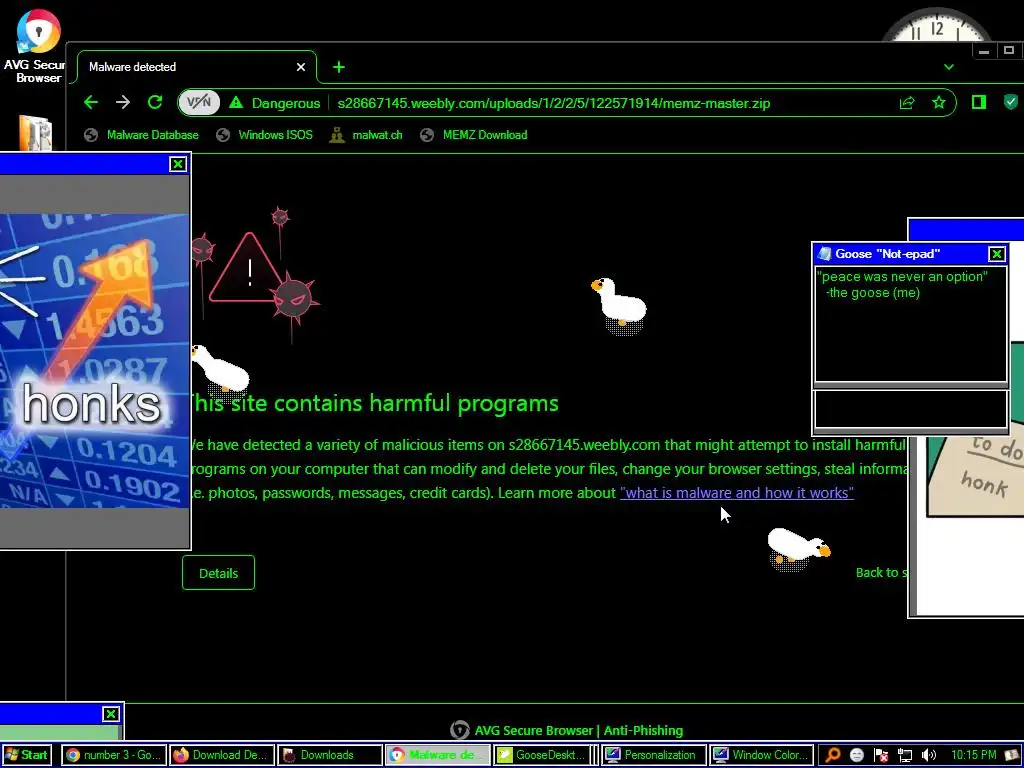Open the Action Center flag tray icon

[881, 755]
